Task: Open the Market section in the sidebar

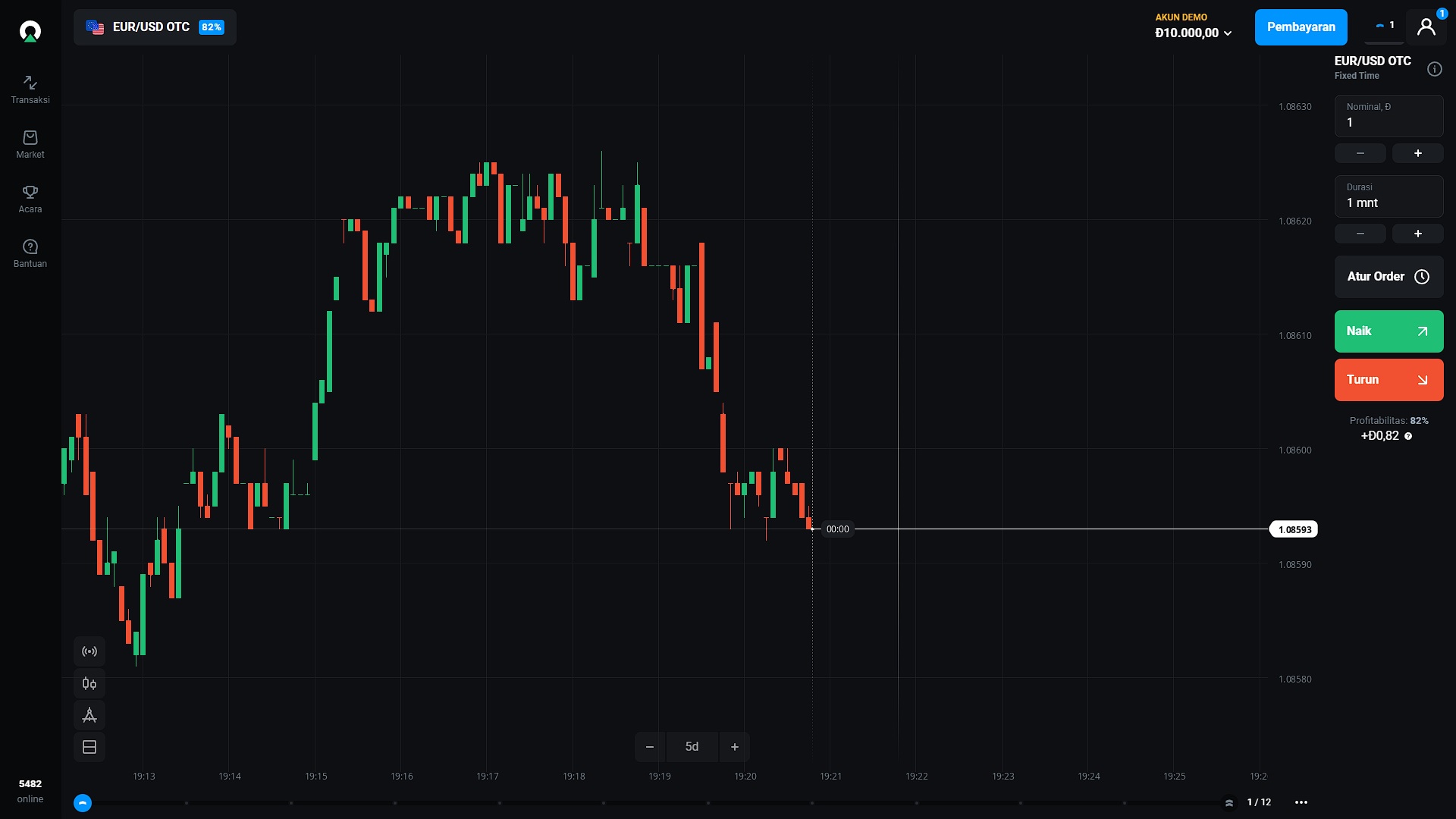Action: click(30, 144)
